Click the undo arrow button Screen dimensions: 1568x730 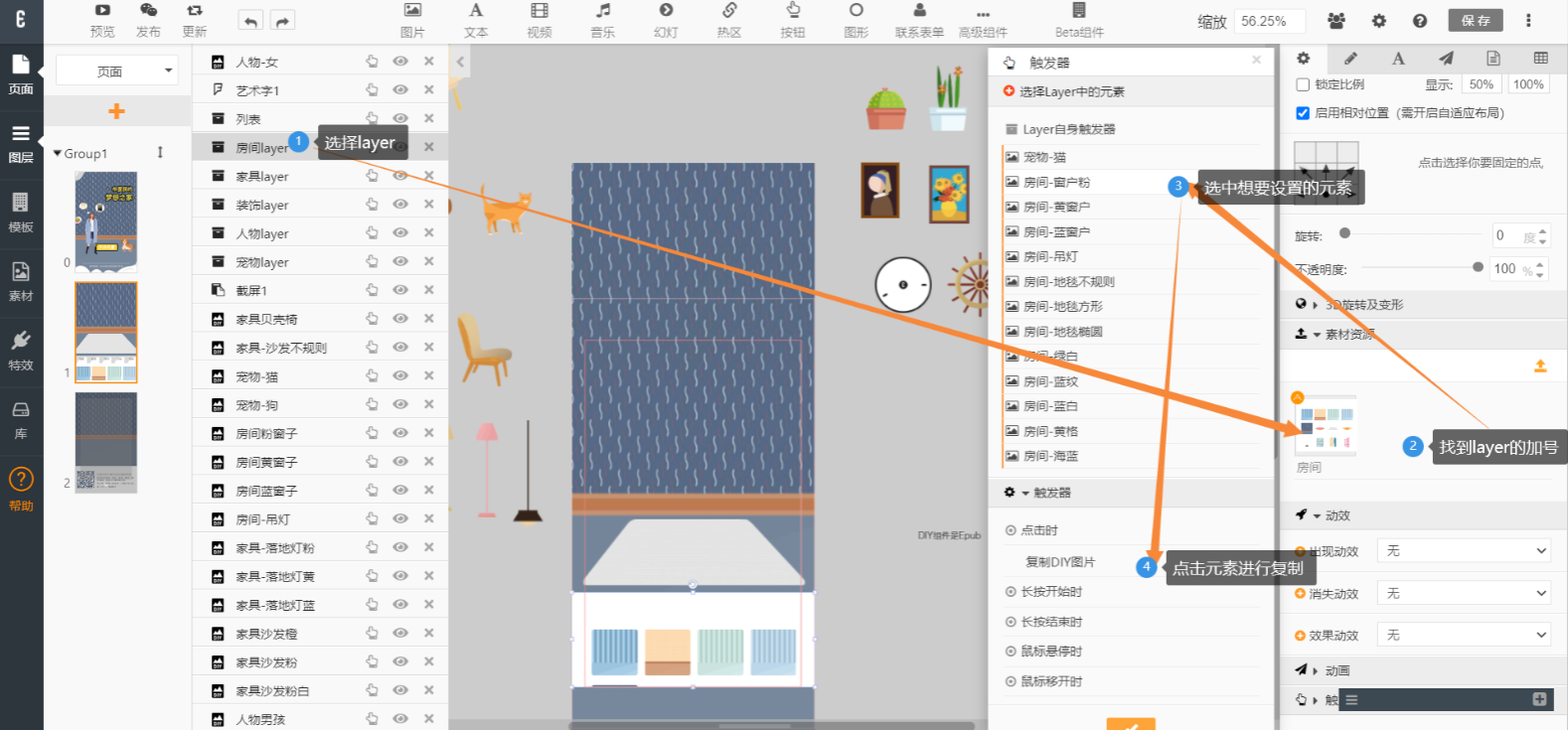[251, 21]
